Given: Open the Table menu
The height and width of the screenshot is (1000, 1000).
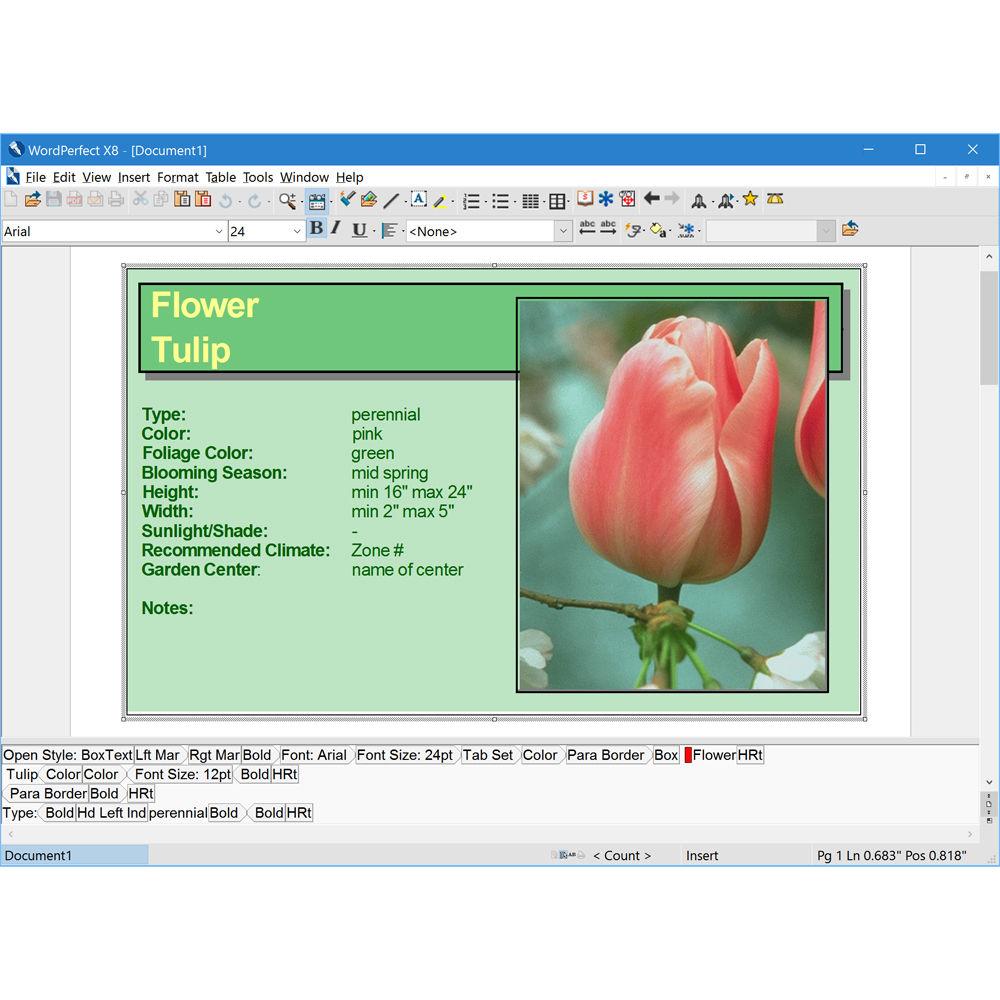Looking at the screenshot, I should coord(220,177).
